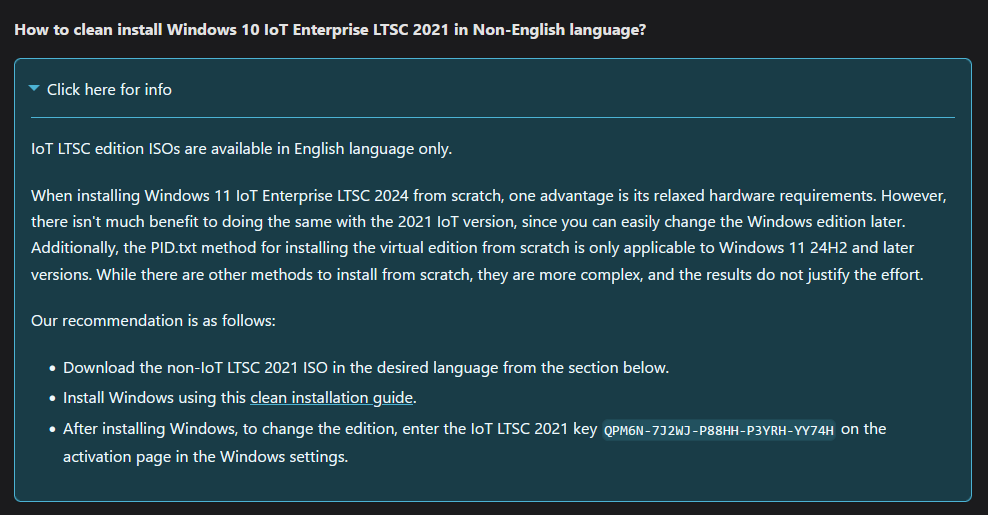
Task: Click the 'Non-English language?' part of heading
Action: 560,30
